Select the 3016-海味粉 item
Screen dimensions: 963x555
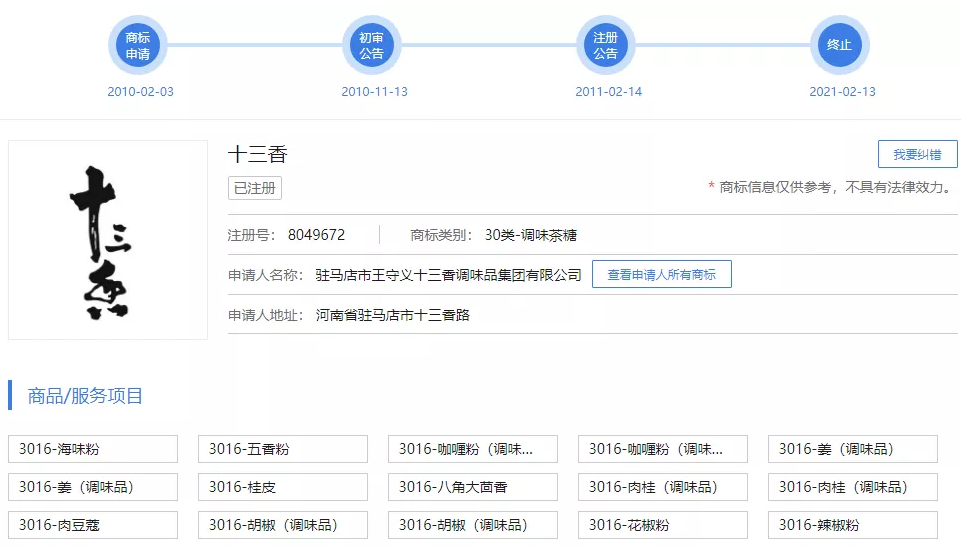pos(93,449)
